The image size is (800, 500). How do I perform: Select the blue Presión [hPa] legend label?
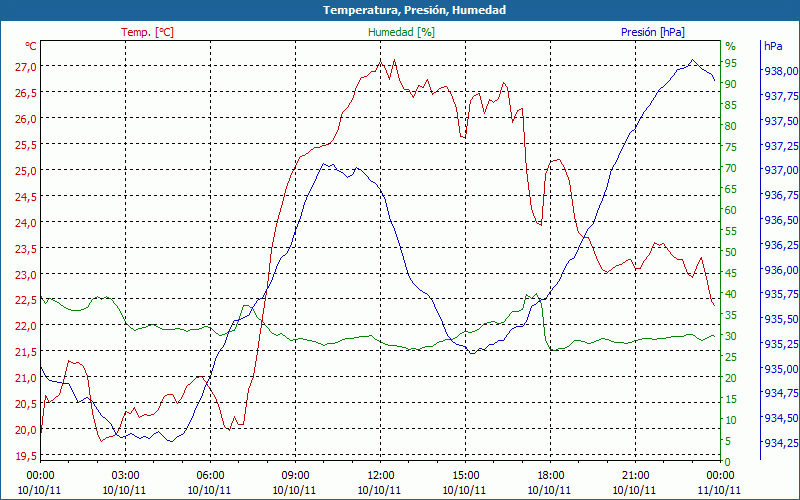click(653, 32)
